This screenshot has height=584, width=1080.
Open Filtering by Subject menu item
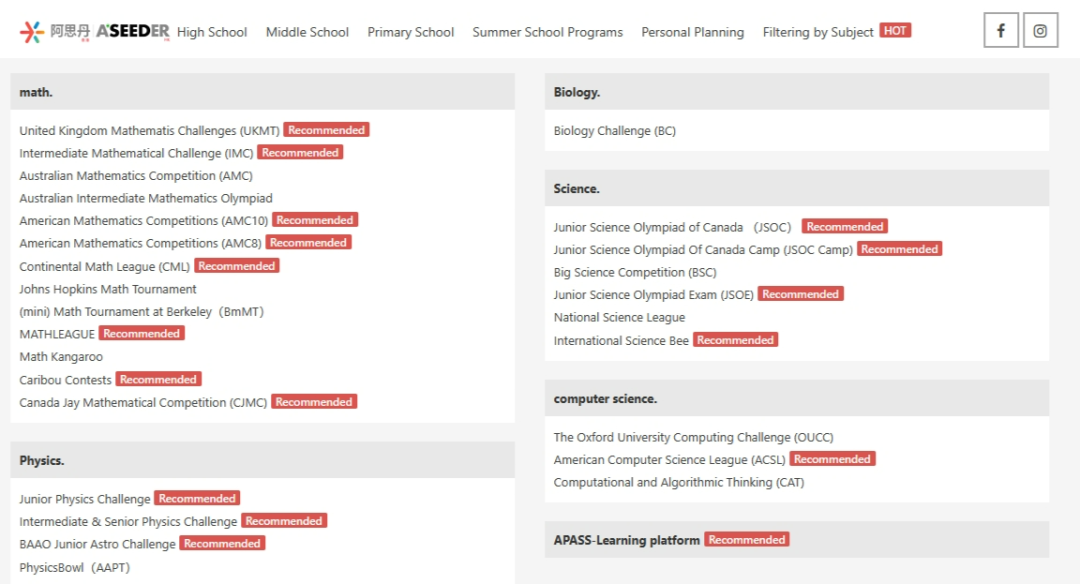[817, 32]
